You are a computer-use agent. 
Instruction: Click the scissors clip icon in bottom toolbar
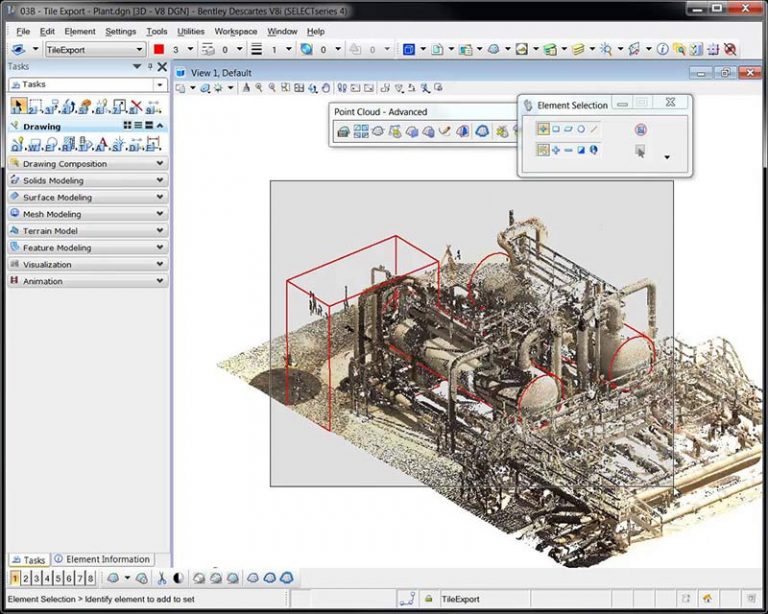(x=161, y=578)
